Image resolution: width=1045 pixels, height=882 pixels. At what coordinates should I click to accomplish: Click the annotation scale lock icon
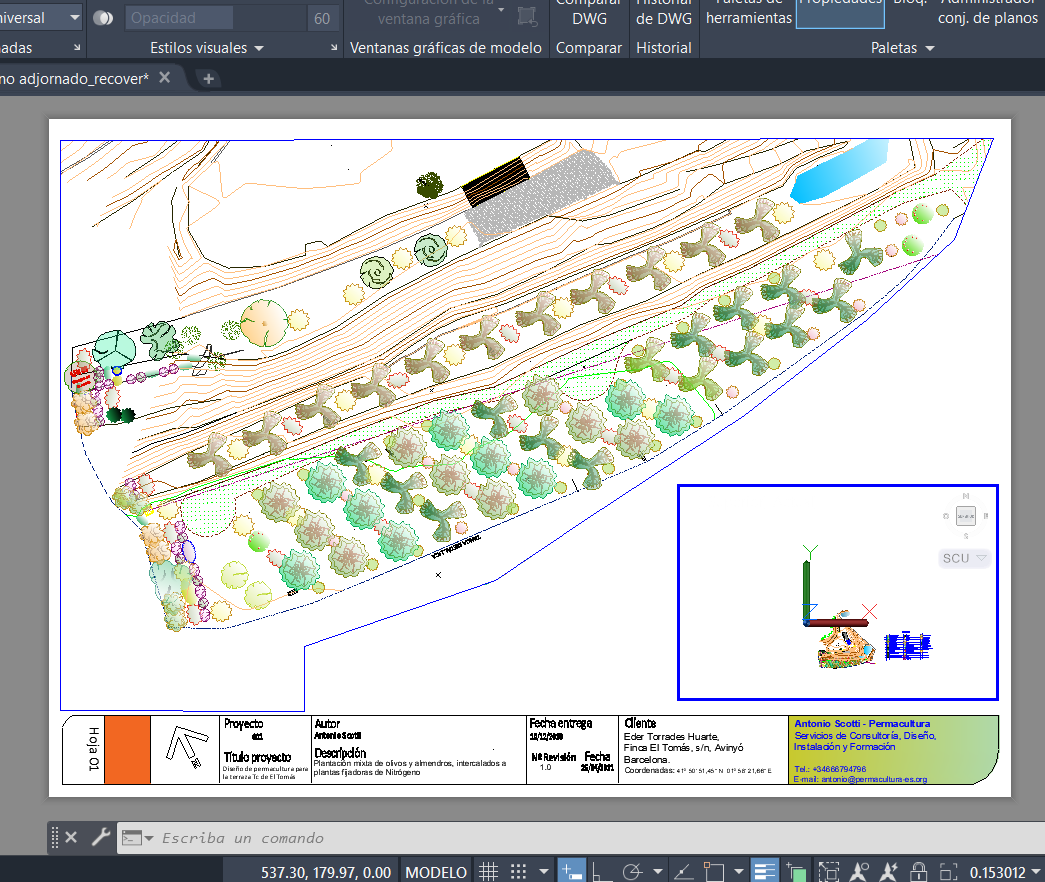pyautogui.click(x=920, y=871)
